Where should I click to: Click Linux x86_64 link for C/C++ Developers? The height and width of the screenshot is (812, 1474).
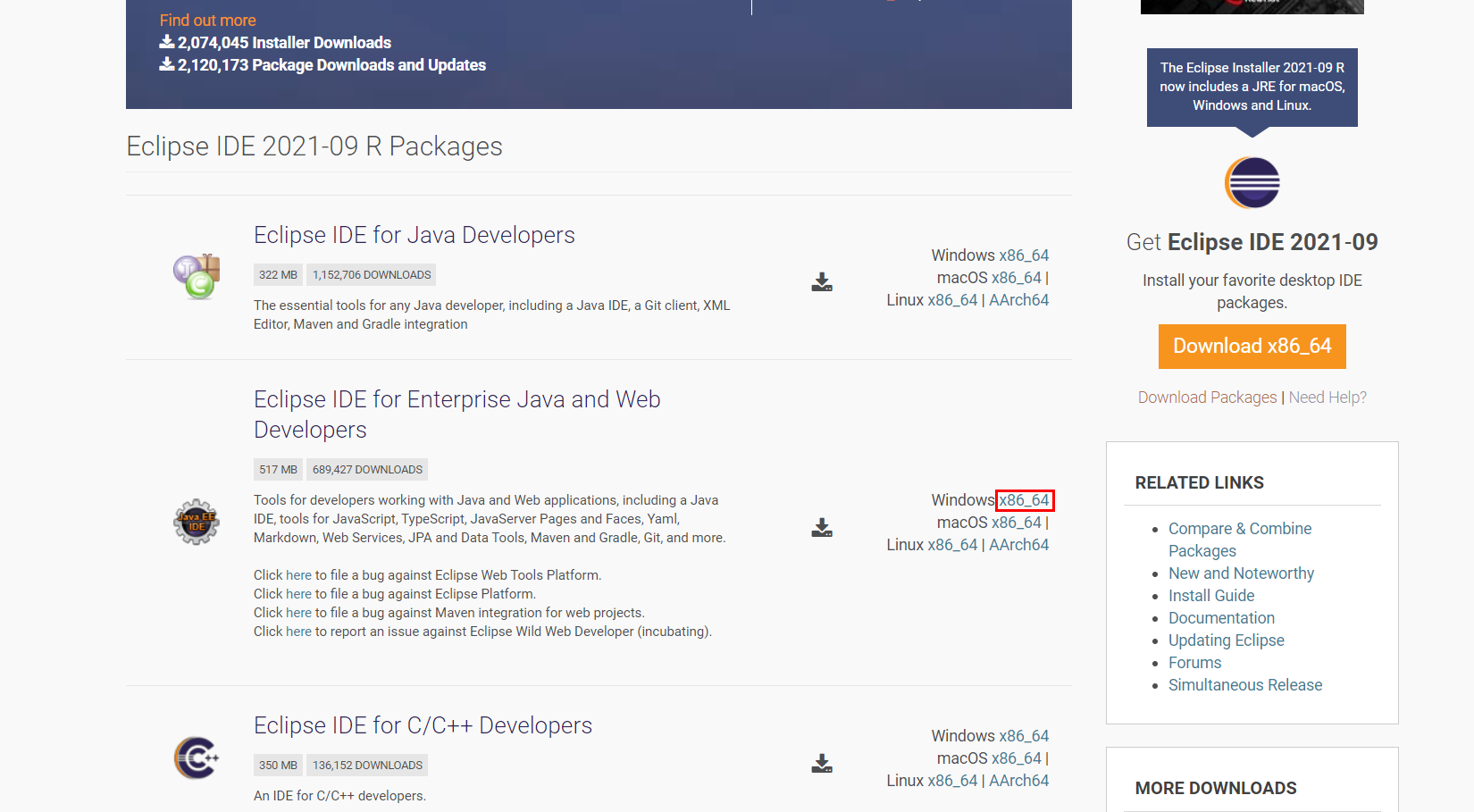(953, 781)
